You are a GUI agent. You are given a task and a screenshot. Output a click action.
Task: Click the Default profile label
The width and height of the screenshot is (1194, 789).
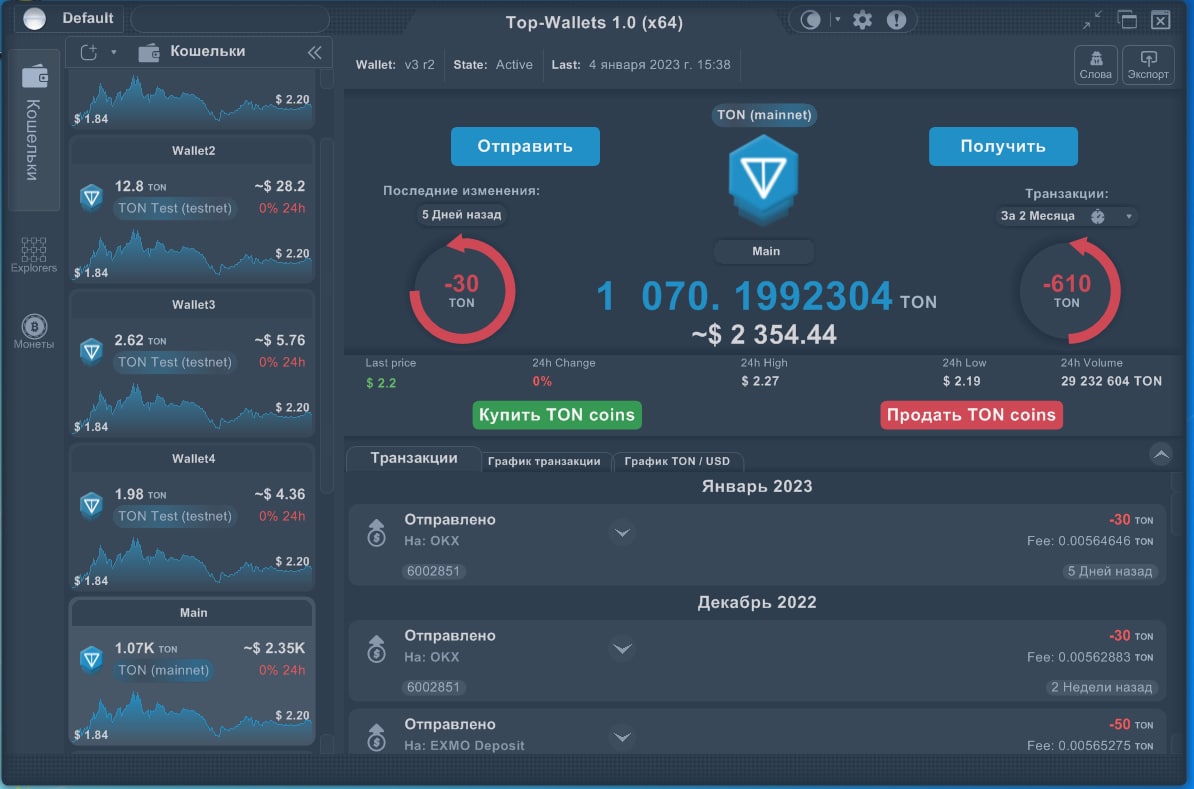tap(88, 18)
